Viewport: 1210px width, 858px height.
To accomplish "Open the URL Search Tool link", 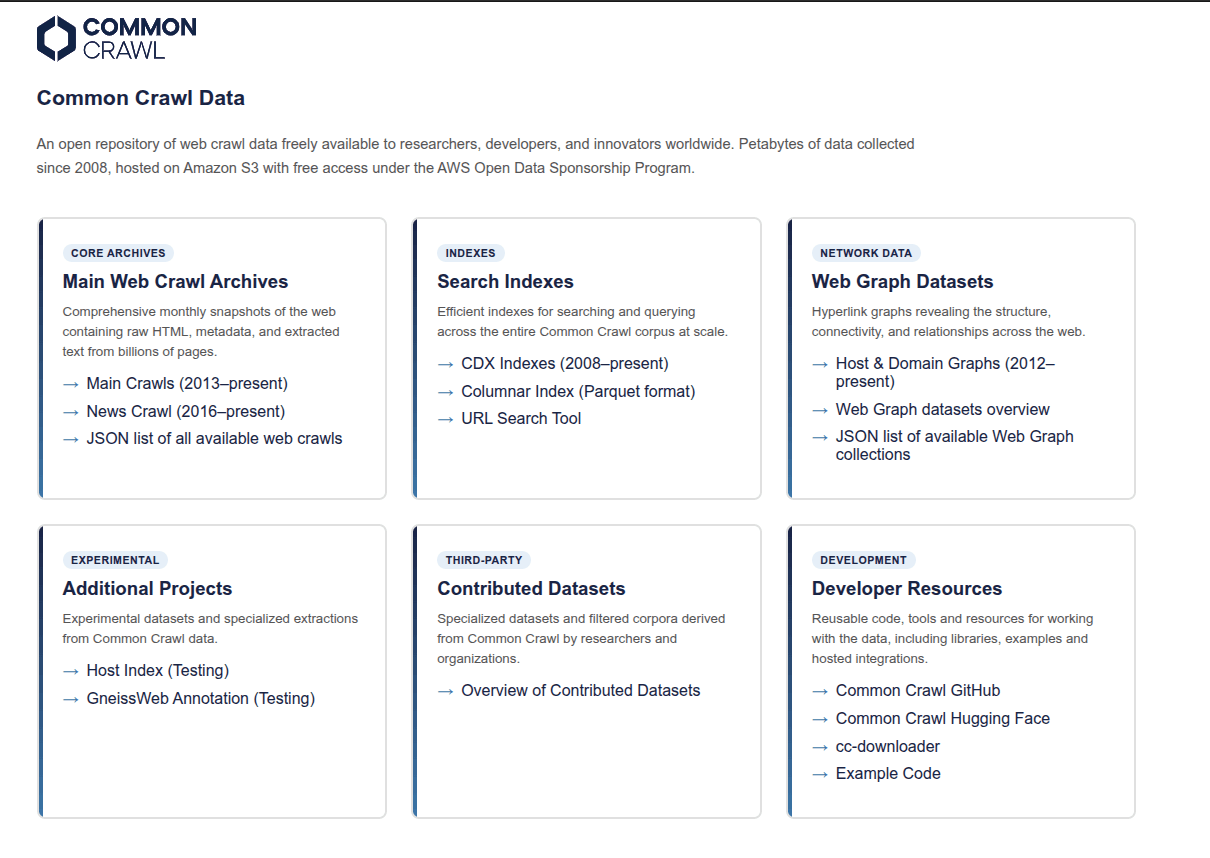I will click(x=521, y=419).
